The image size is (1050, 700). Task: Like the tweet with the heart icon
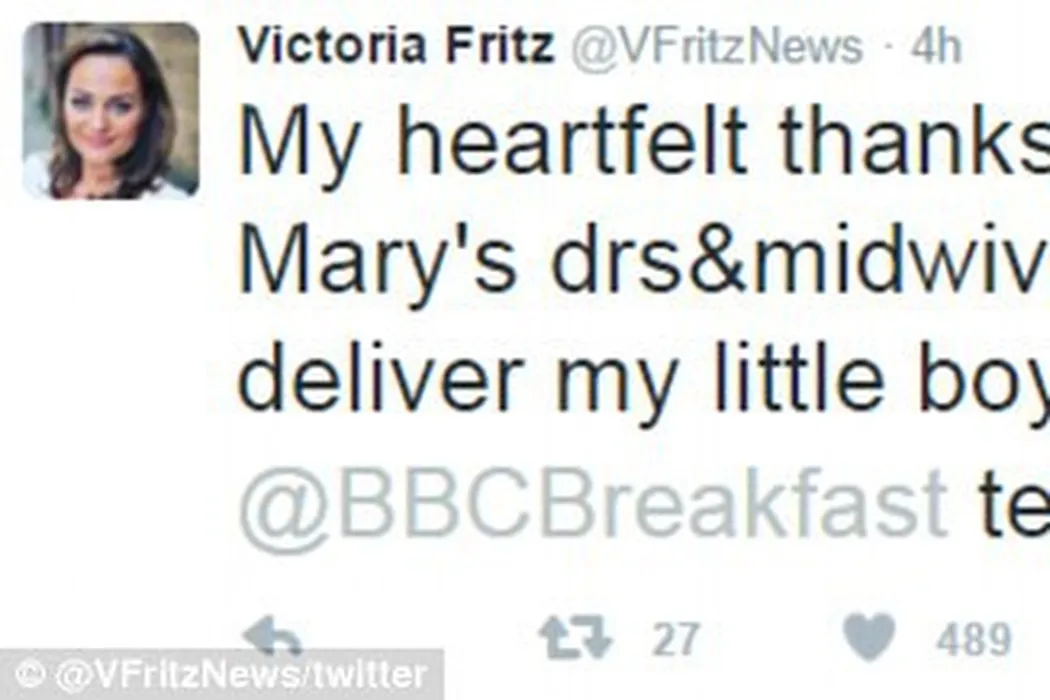click(x=868, y=638)
